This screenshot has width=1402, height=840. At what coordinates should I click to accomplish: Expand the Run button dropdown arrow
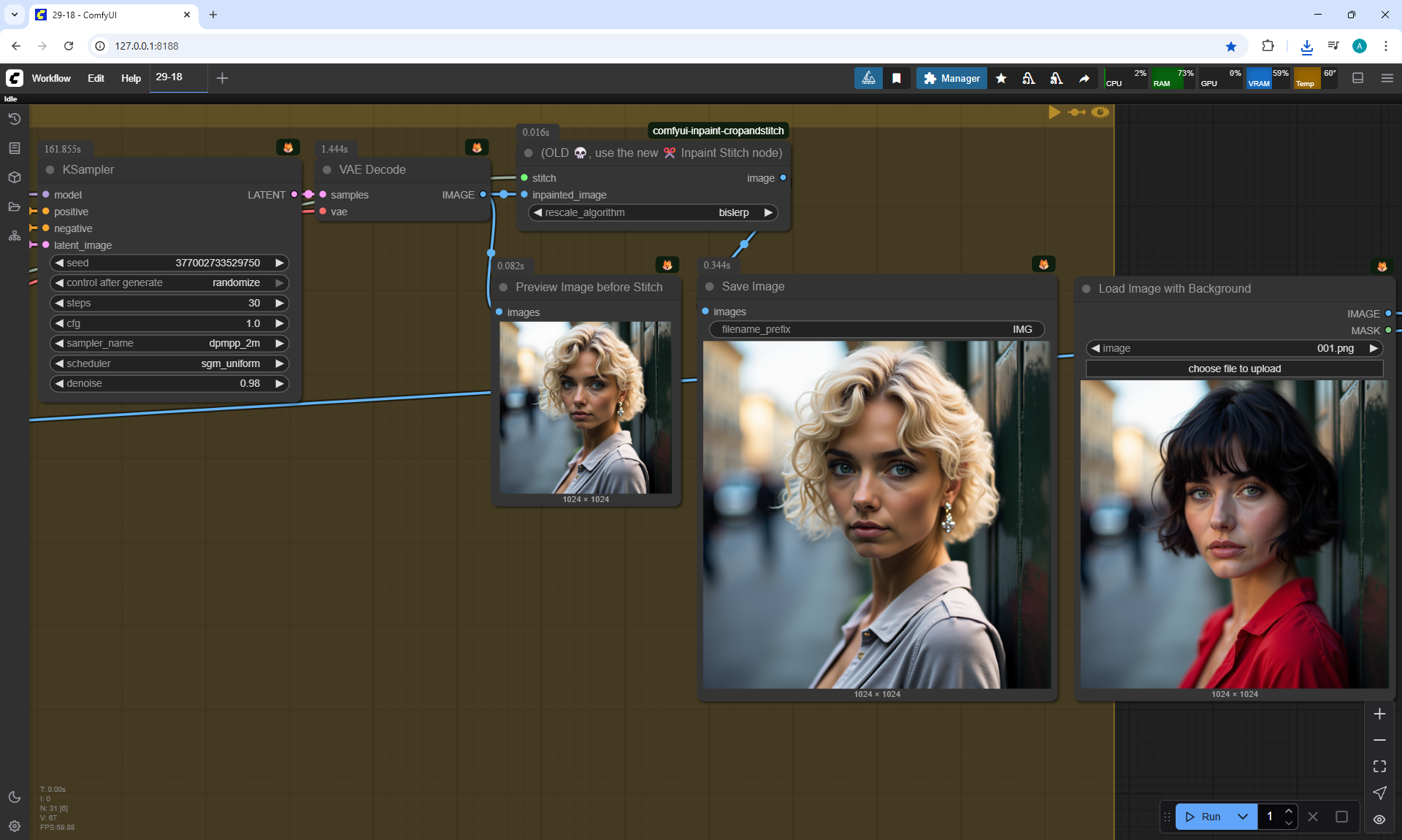[x=1243, y=817]
